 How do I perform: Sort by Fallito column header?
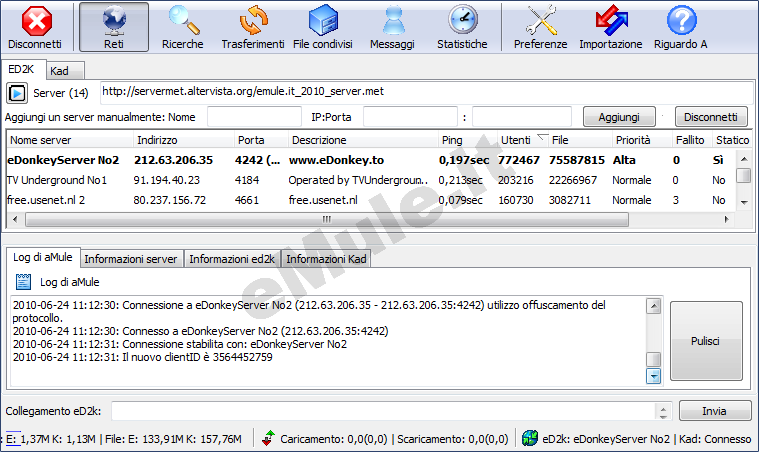693,140
